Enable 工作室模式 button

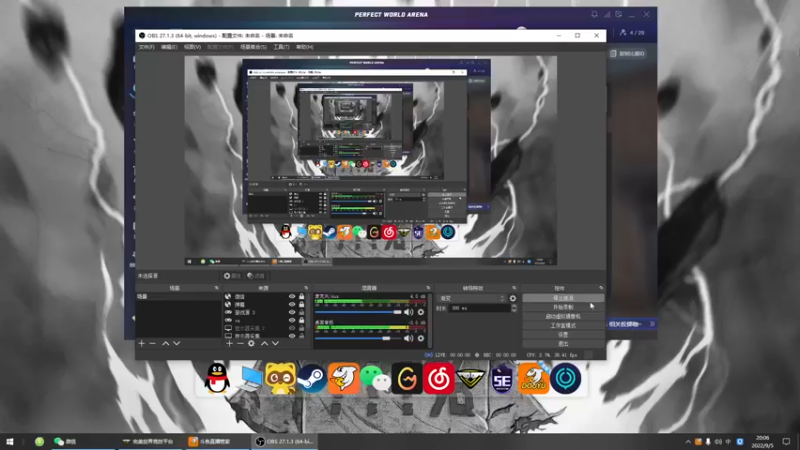563,326
